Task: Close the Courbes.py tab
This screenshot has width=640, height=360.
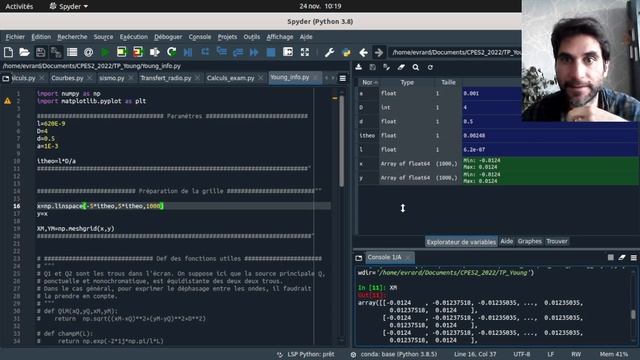Action: tap(90, 78)
